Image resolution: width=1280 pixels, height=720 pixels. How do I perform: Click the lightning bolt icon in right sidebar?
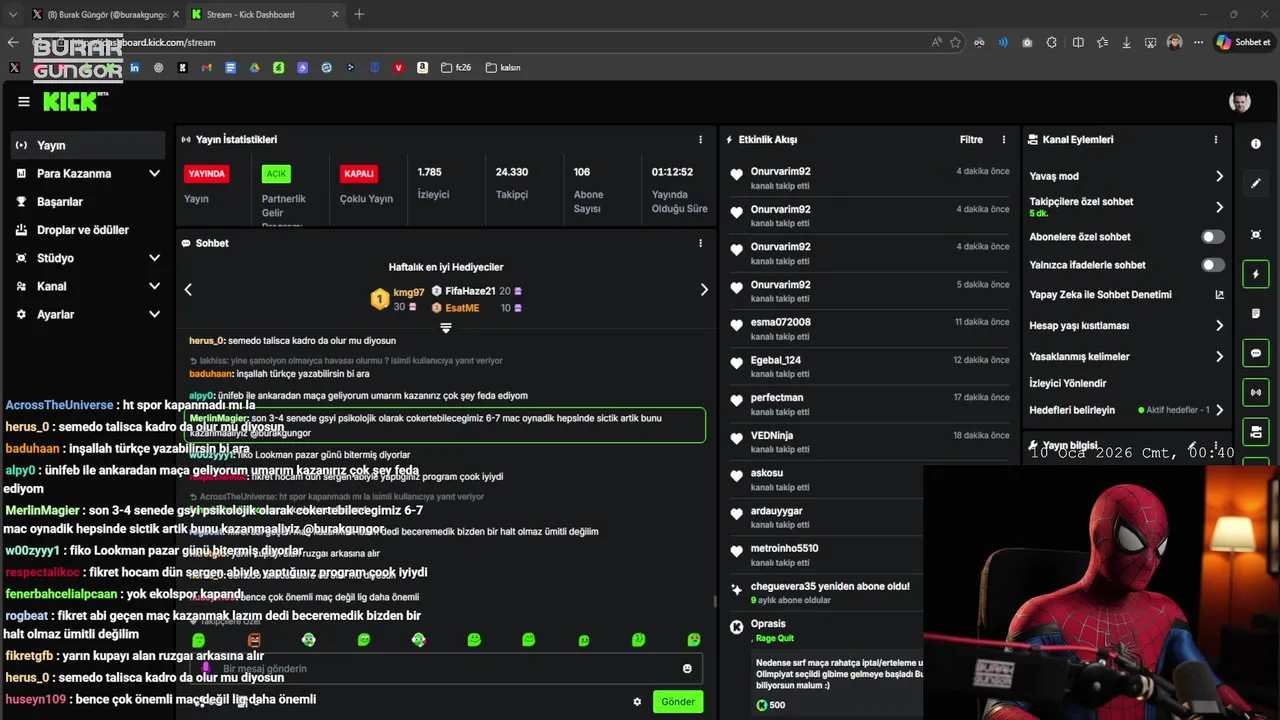tap(1256, 274)
